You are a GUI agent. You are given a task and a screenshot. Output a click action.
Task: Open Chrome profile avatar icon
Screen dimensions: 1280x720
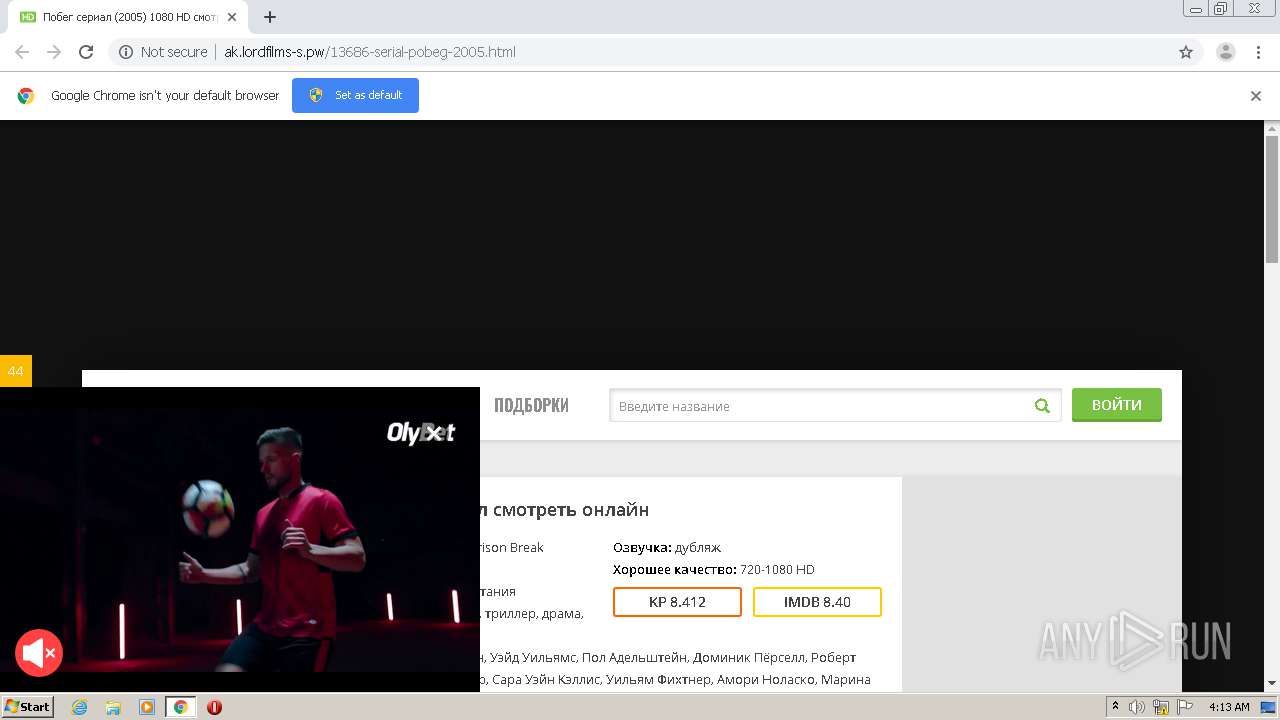(x=1226, y=52)
